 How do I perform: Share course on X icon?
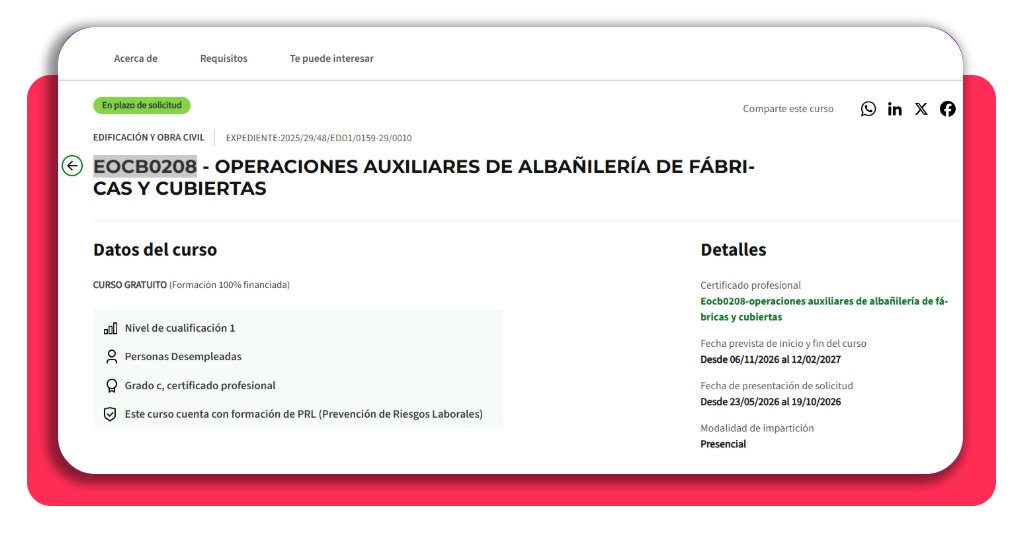921,109
